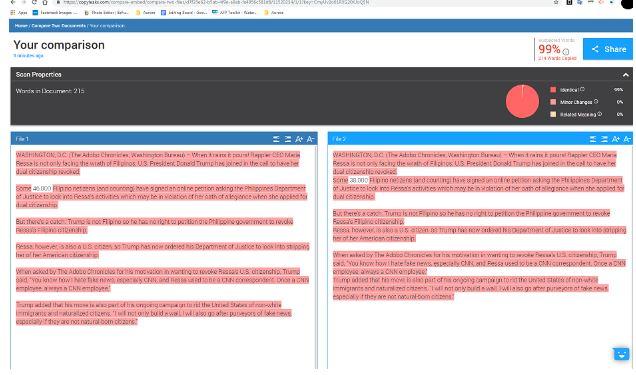Screen dimensions: 636x375
Task: Increase font size in File 2 panel
Action: [616, 139]
